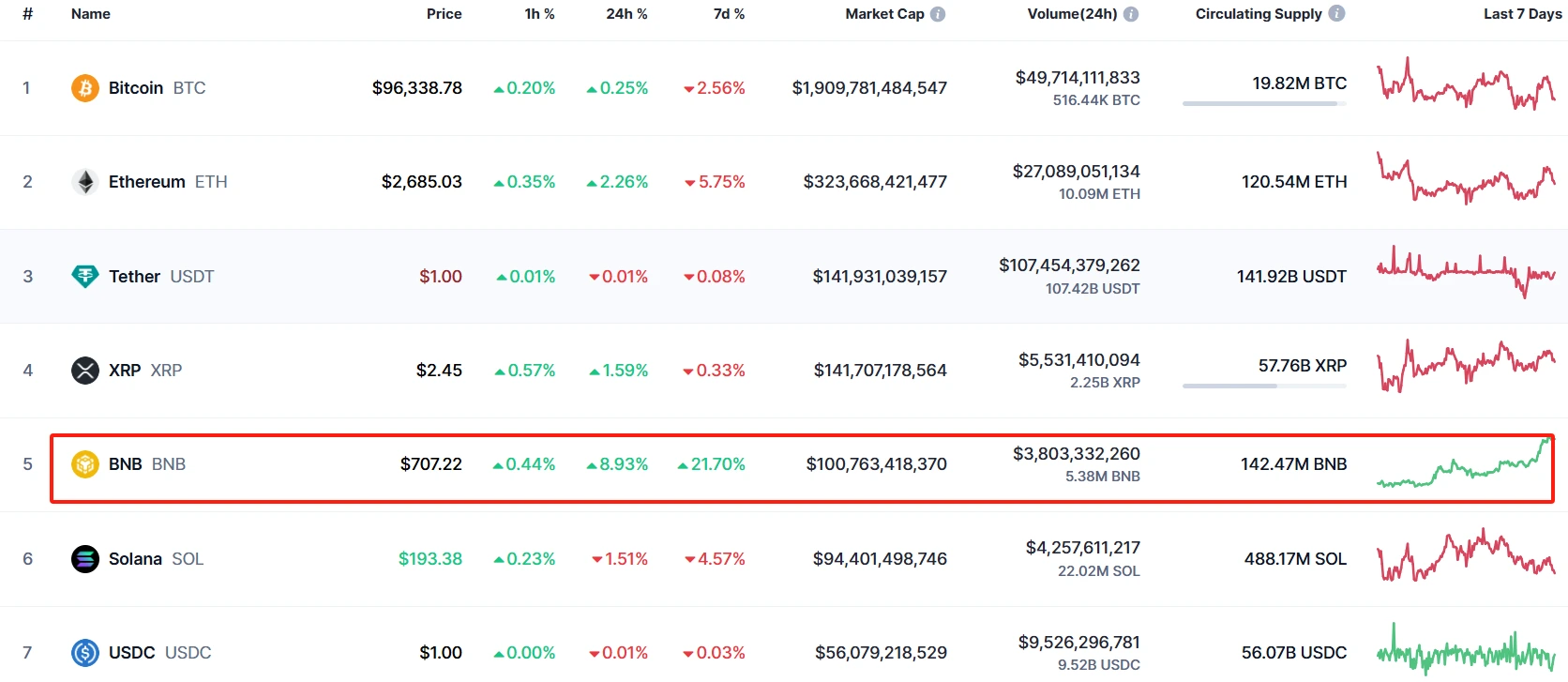Open the Bitcoin 7-day sparkline chart

[x=1466, y=84]
